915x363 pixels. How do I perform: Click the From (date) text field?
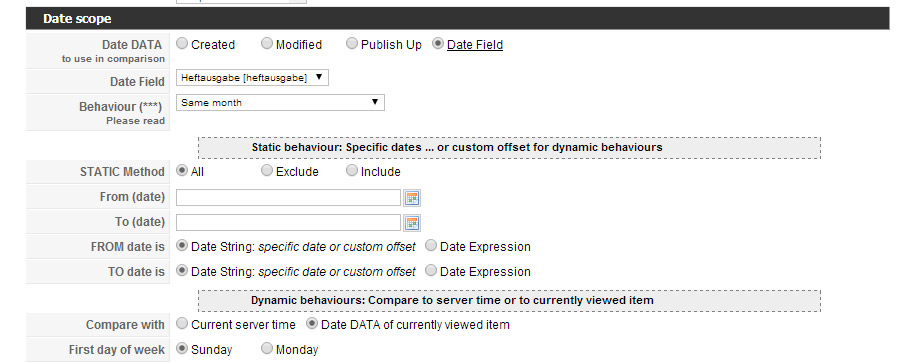click(288, 198)
